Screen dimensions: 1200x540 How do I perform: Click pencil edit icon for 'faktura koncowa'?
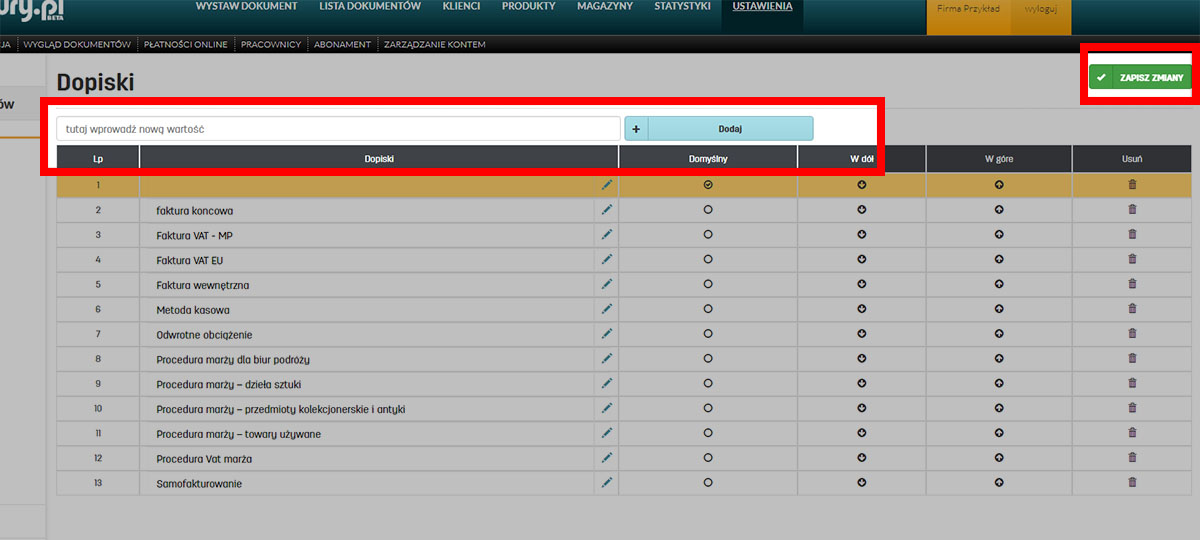606,210
